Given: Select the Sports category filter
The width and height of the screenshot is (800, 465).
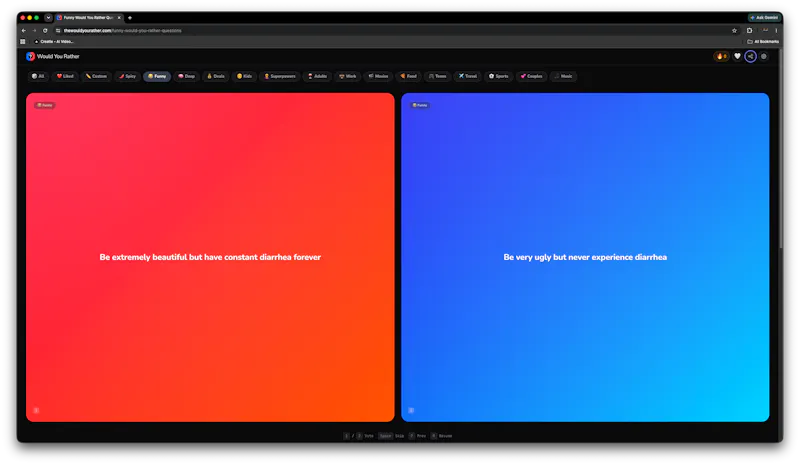Looking at the screenshot, I should tap(498, 76).
